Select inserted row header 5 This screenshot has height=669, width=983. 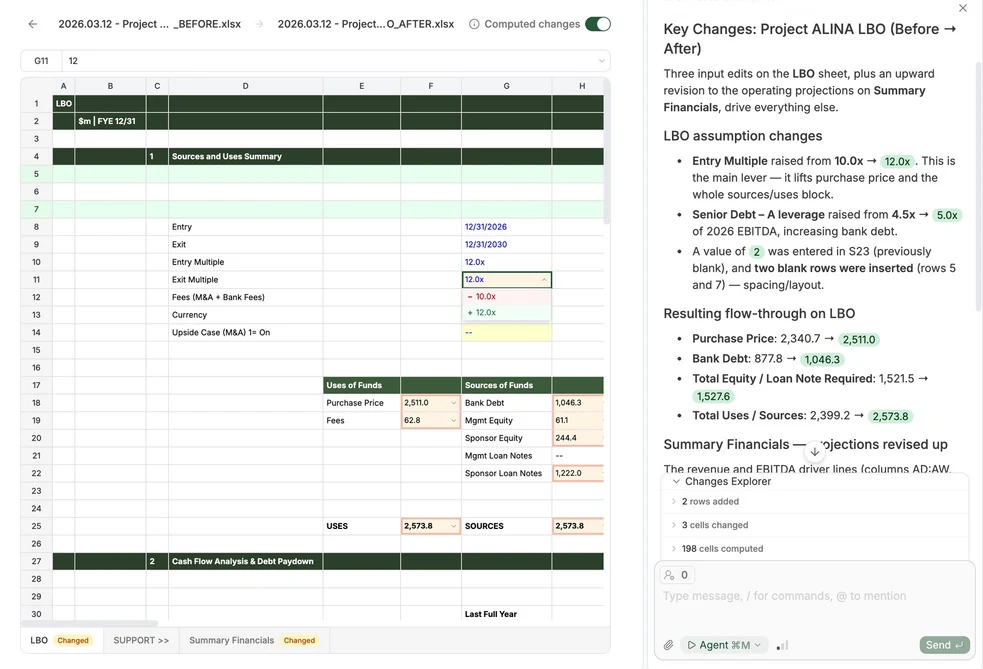[x=36, y=174]
